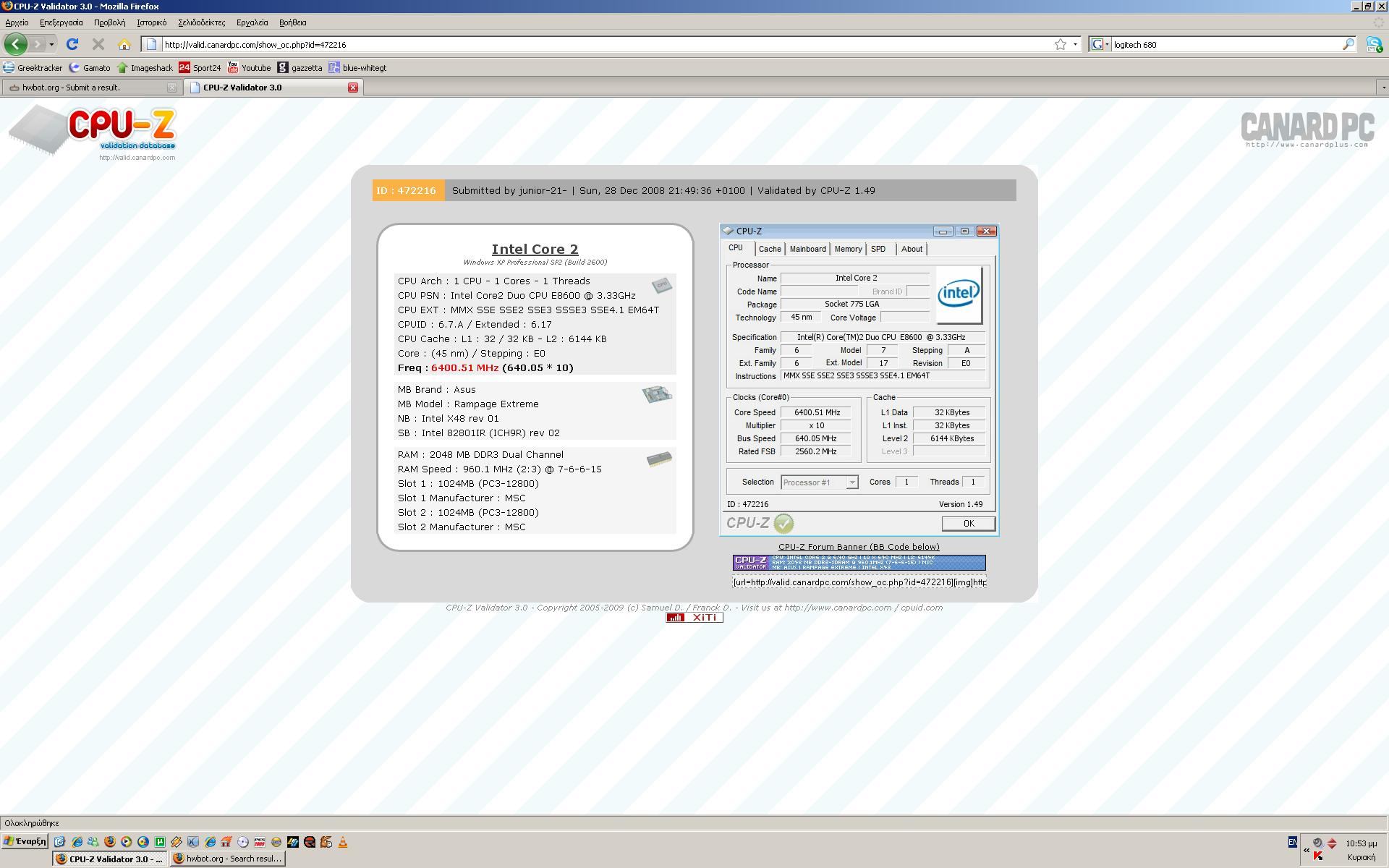The image size is (1389, 868).
Task: Click the CPU-Z window screenshot image
Action: (x=859, y=380)
